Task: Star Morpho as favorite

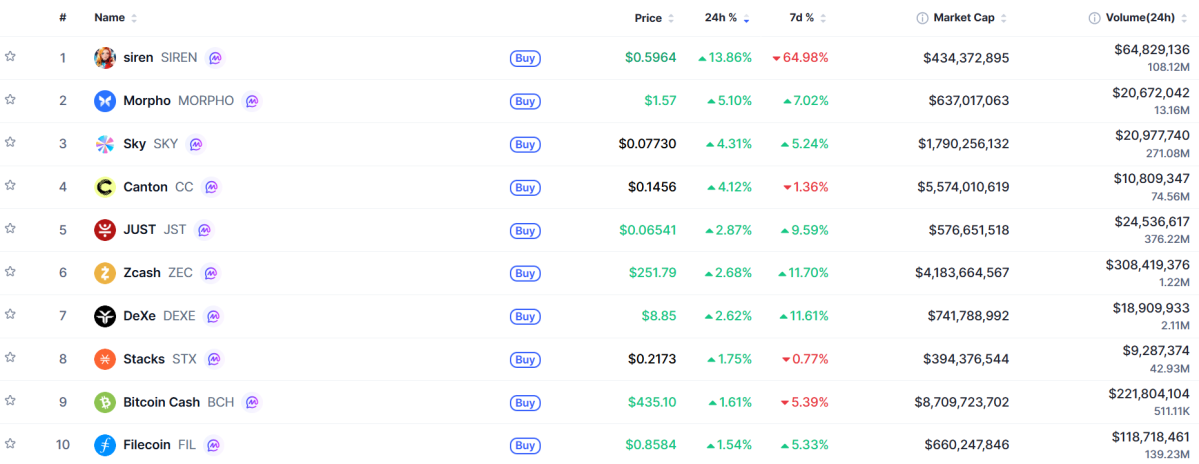Action: (x=10, y=99)
